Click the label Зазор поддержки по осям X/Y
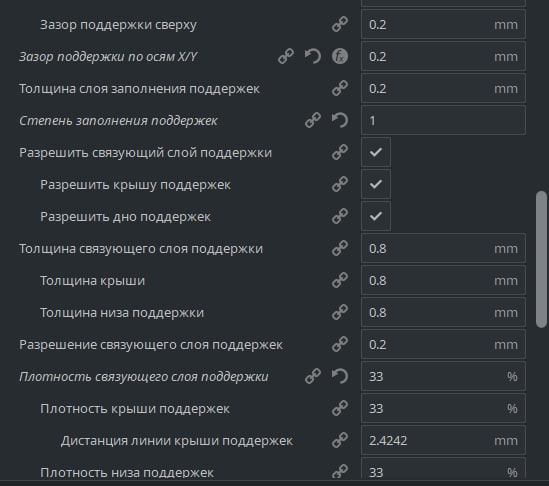This screenshot has width=549, height=486. pyautogui.click(x=108, y=57)
